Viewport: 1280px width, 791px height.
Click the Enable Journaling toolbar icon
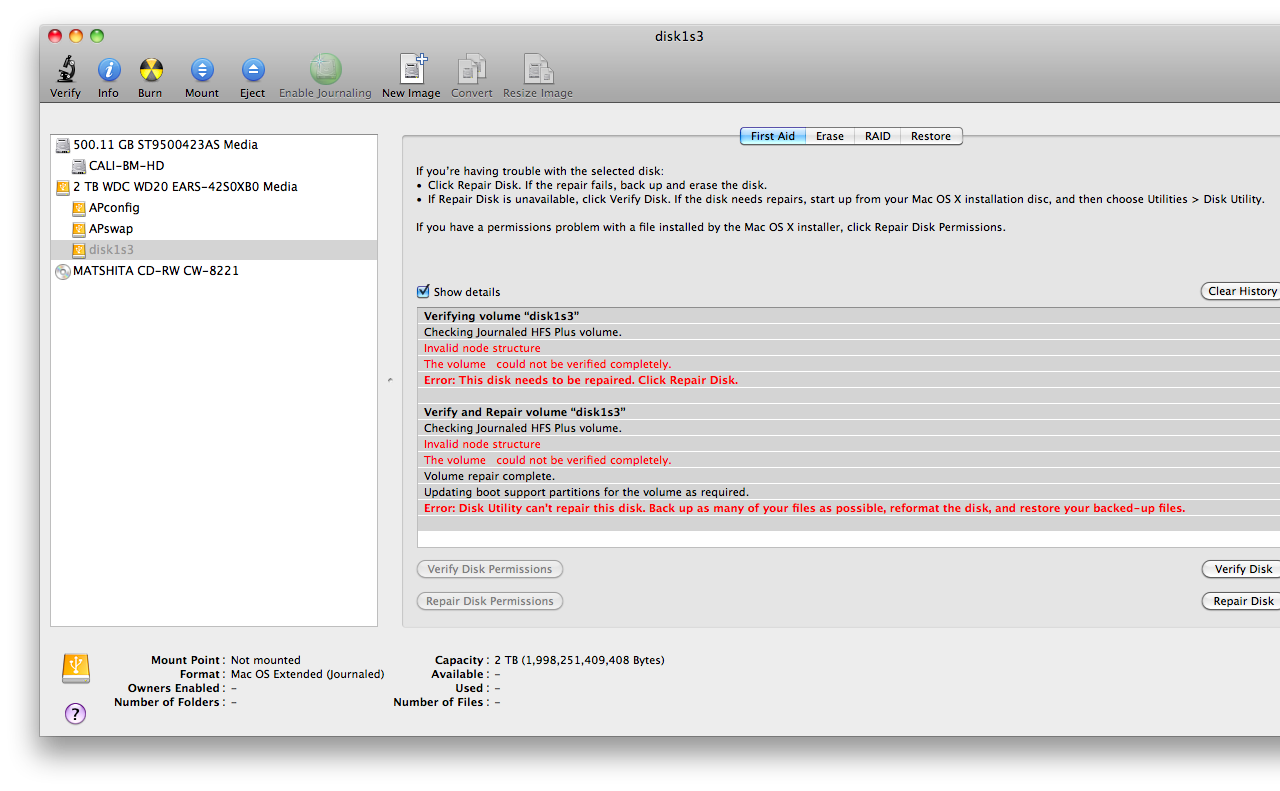(325, 69)
